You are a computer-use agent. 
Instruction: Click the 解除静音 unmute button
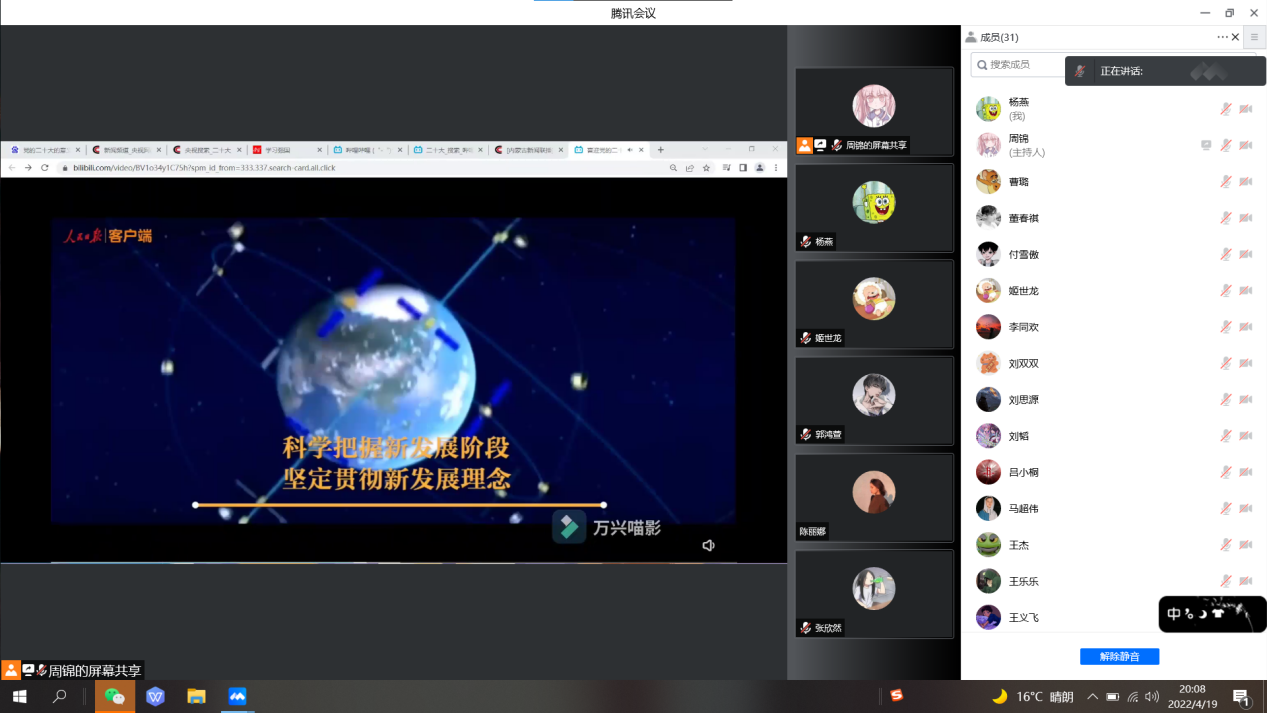(x=1119, y=657)
